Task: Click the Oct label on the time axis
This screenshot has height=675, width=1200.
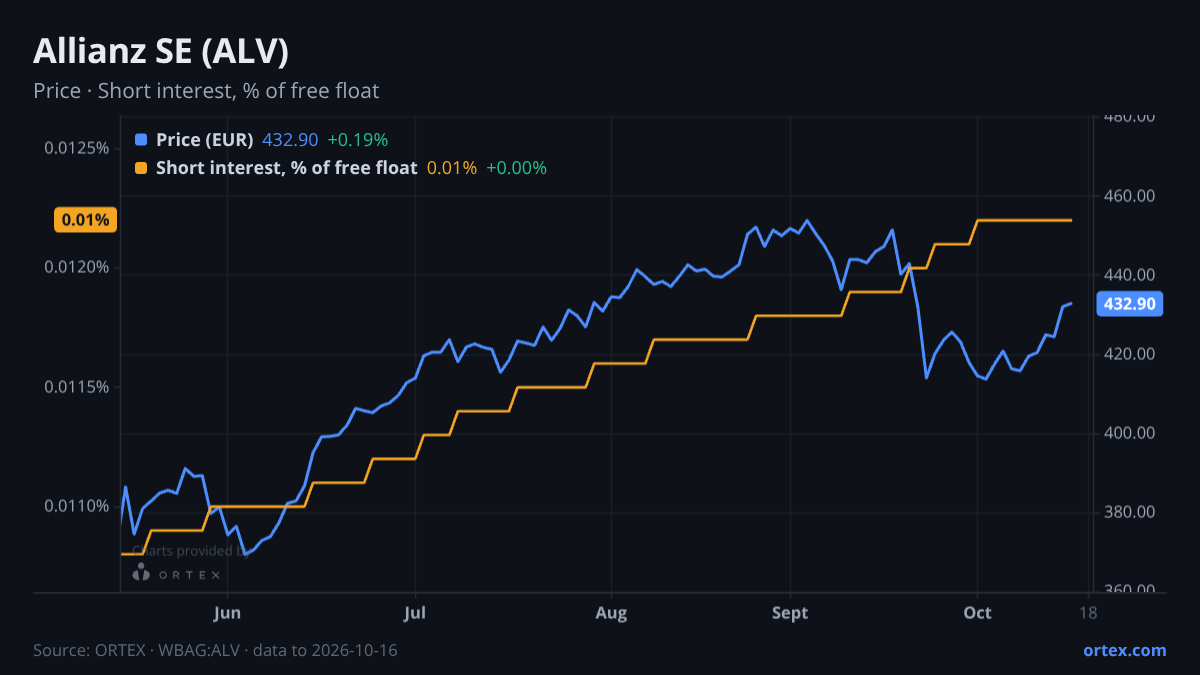Action: coord(978,613)
